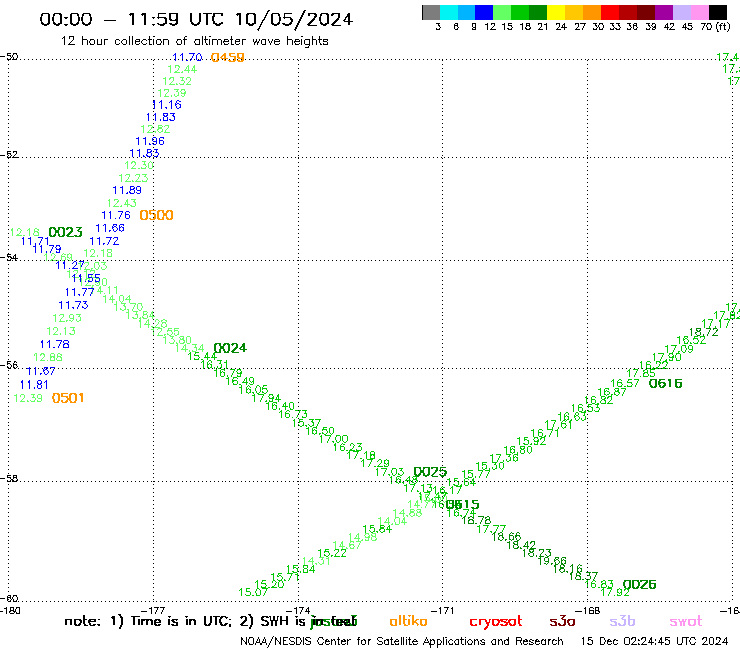The width and height of the screenshot is (740, 650).
Task: Click the -52 latitude axis label
Action: pyautogui.click(x=9, y=154)
